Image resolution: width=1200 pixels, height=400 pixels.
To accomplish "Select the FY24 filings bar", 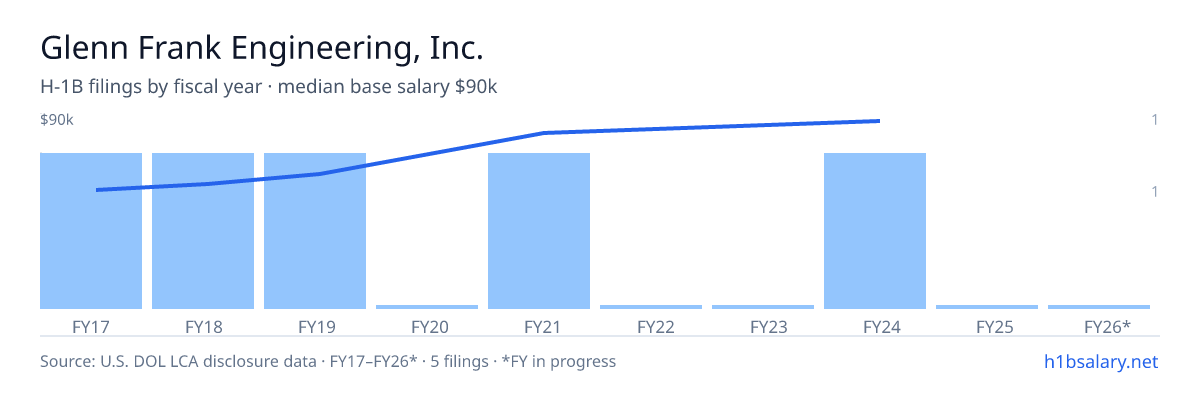I will (875, 231).
